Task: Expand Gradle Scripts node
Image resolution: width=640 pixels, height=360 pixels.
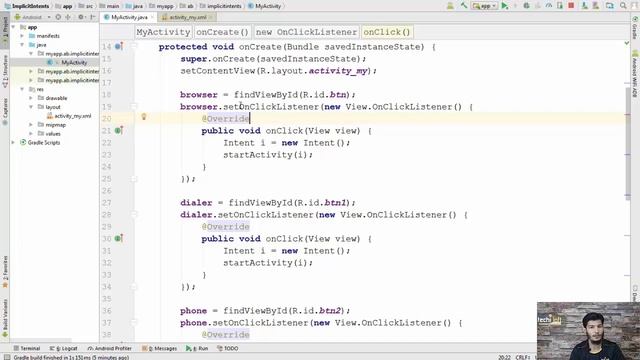Action: point(14,142)
